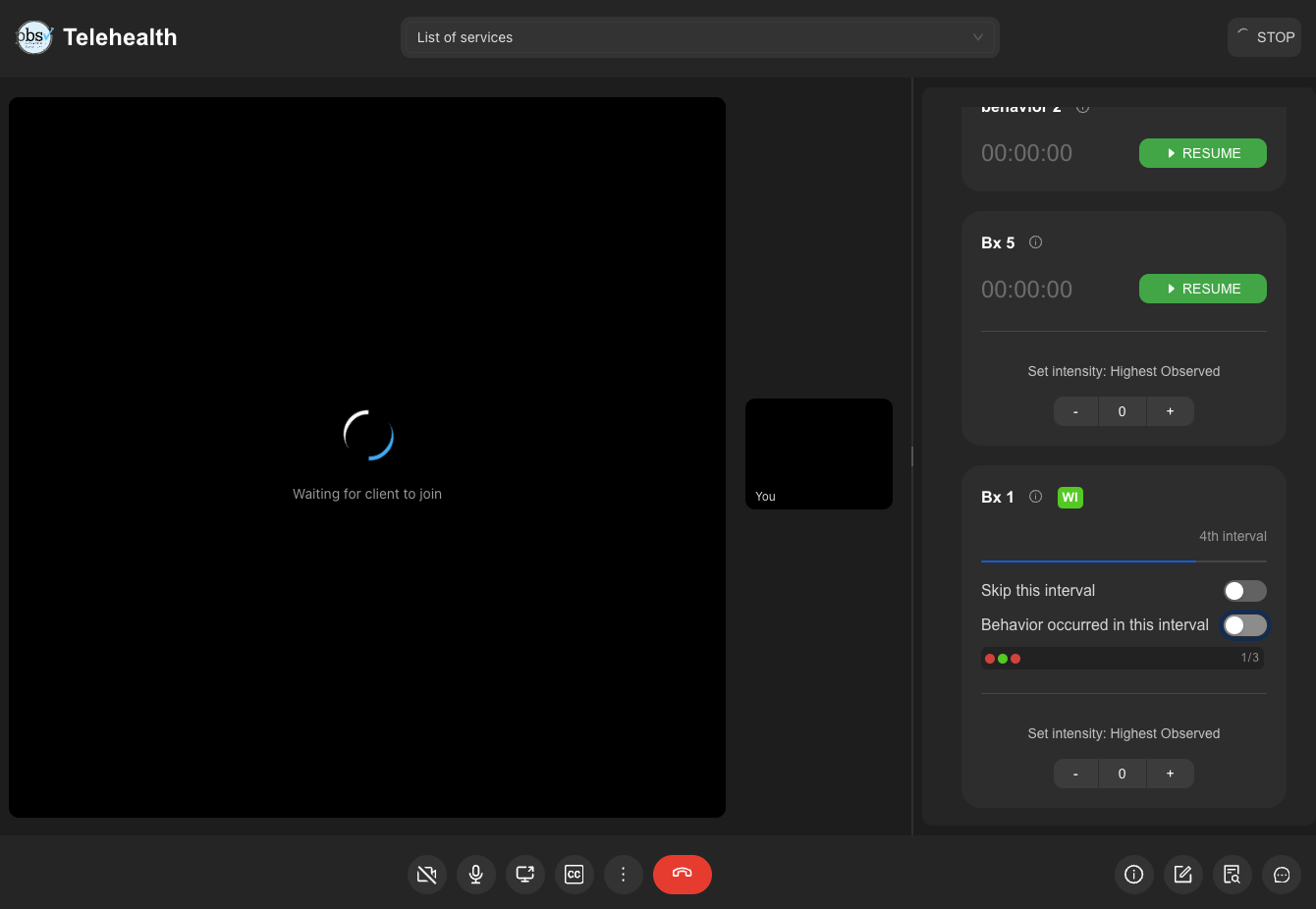
Task: Open the more options menu
Action: point(623,875)
